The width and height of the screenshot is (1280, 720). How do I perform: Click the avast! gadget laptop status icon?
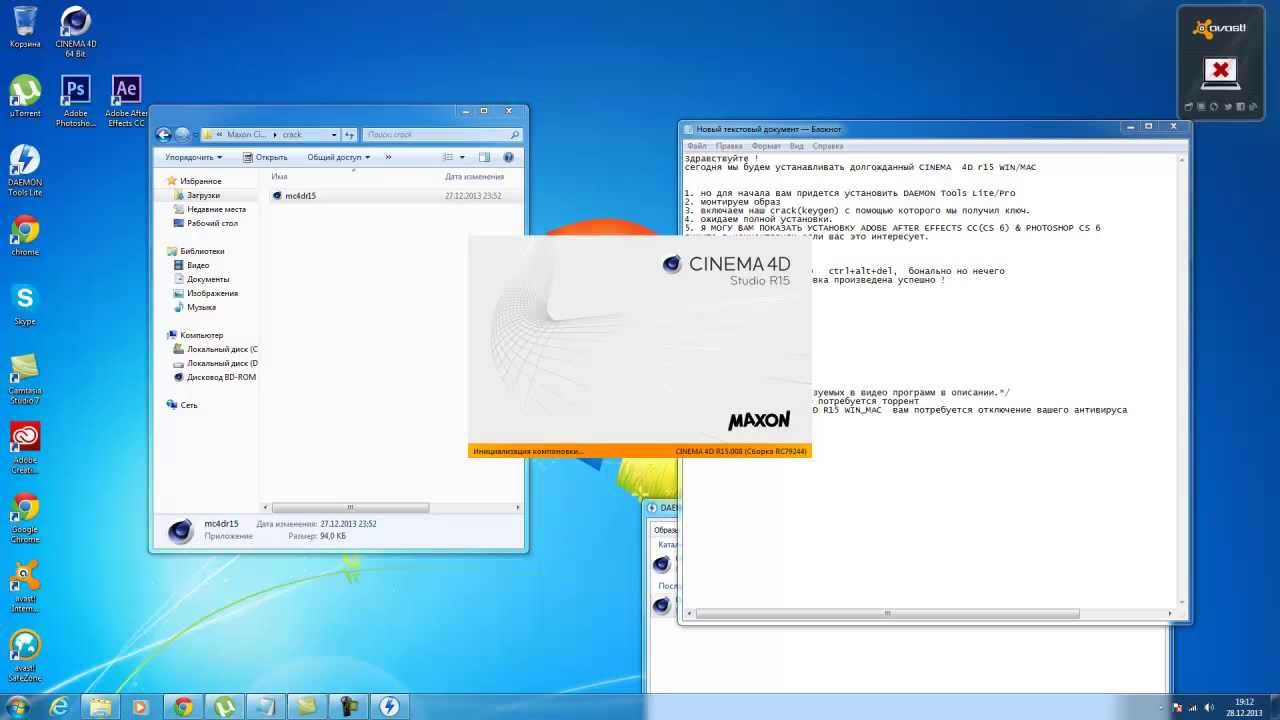(1221, 72)
